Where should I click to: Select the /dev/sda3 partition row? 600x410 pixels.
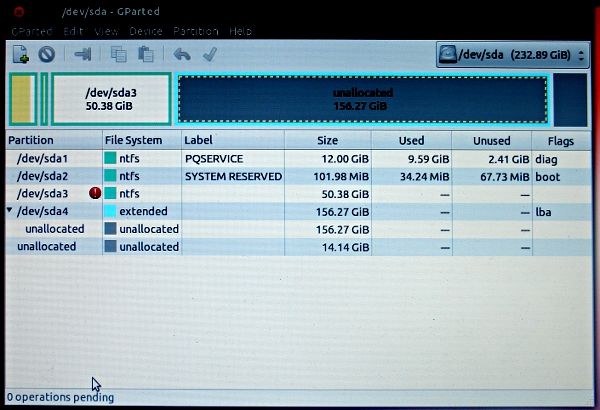298,194
